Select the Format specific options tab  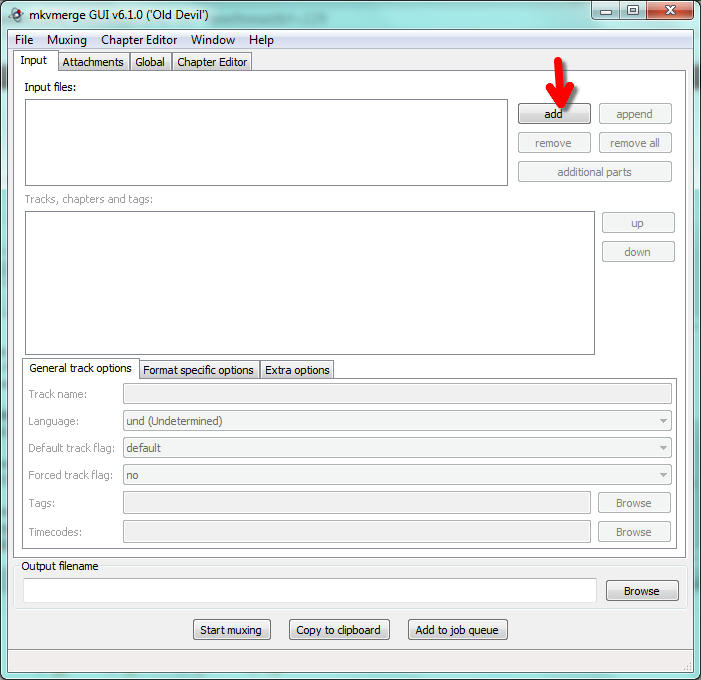point(198,370)
